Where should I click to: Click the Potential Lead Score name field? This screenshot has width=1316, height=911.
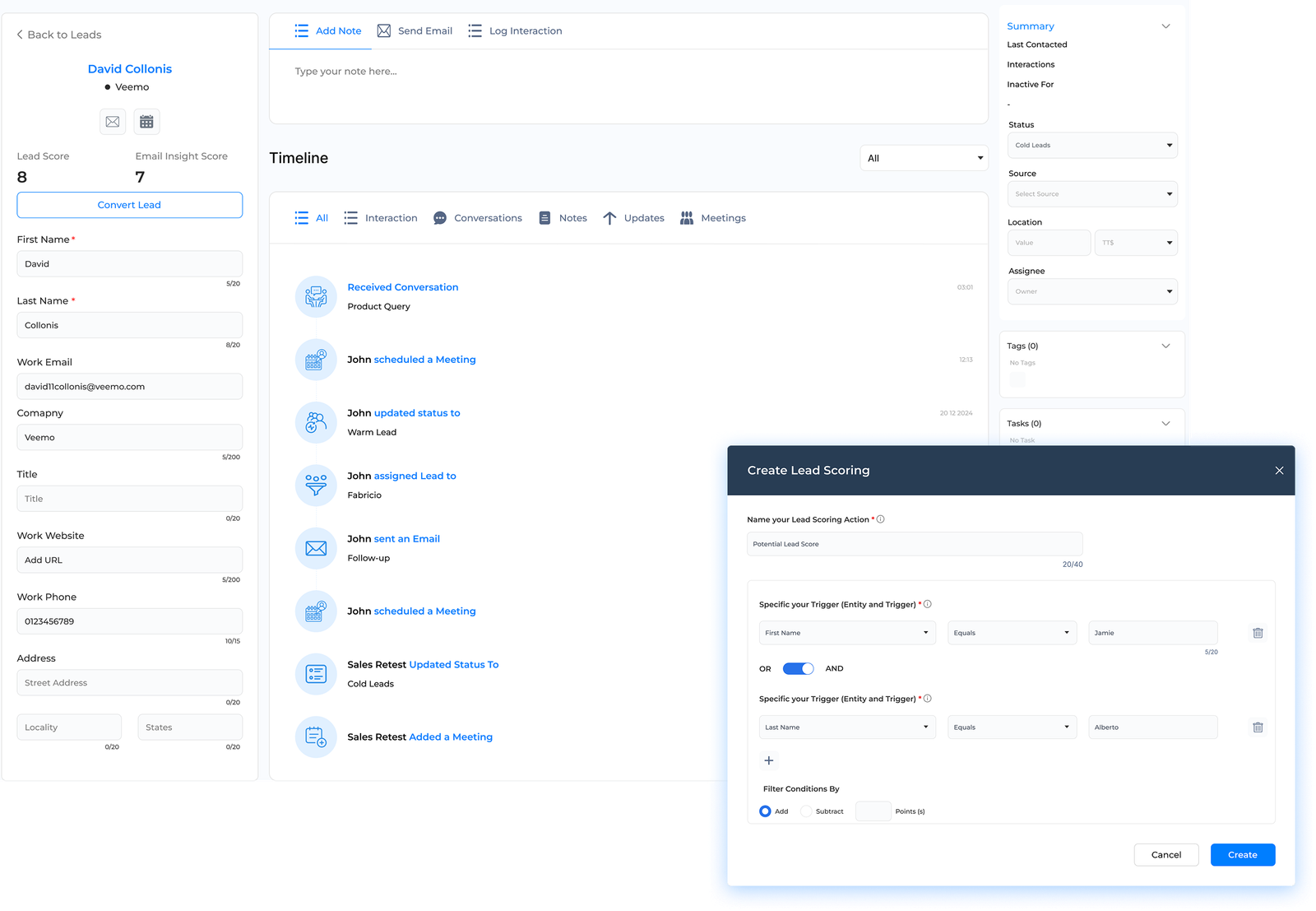pos(915,544)
